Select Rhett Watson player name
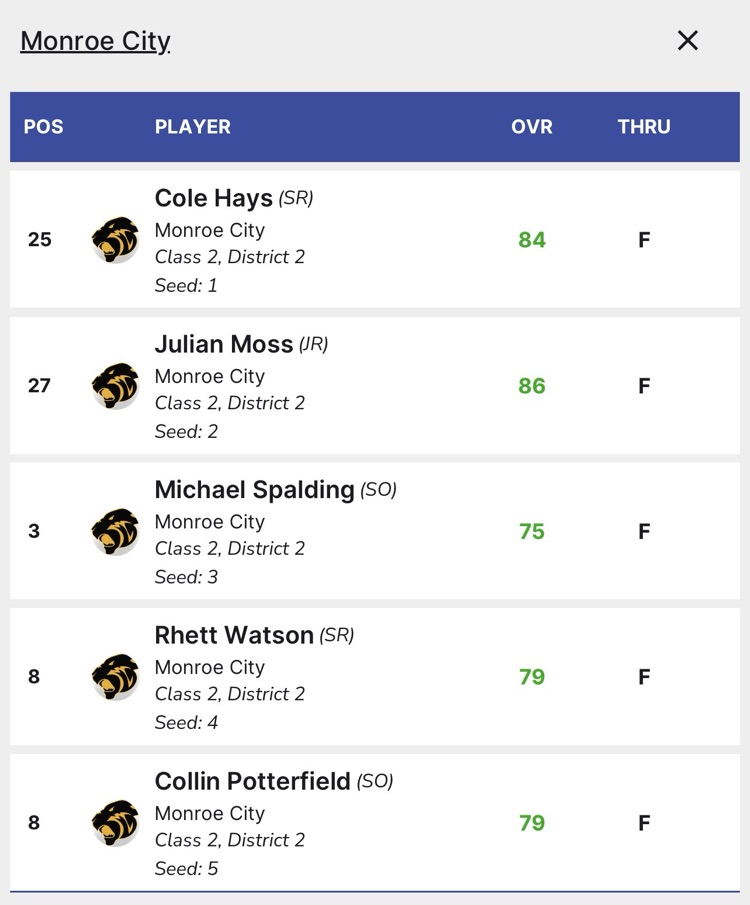This screenshot has width=750, height=905. (x=234, y=636)
